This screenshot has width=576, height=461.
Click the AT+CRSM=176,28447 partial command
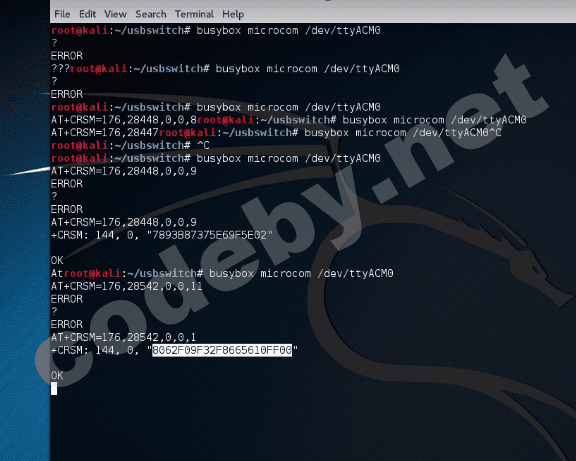pos(105,133)
